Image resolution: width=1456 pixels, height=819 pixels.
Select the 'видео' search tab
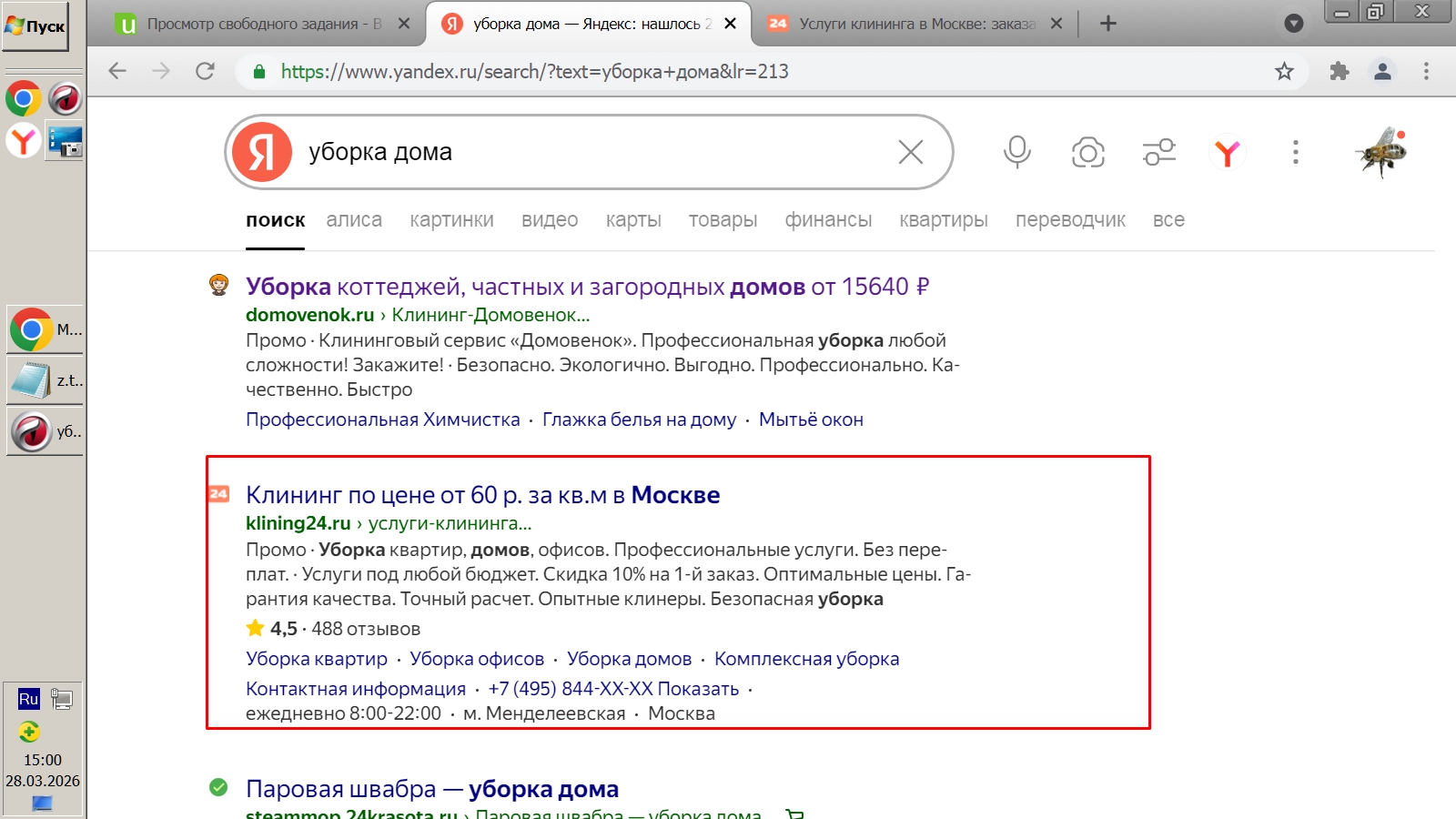[x=550, y=220]
